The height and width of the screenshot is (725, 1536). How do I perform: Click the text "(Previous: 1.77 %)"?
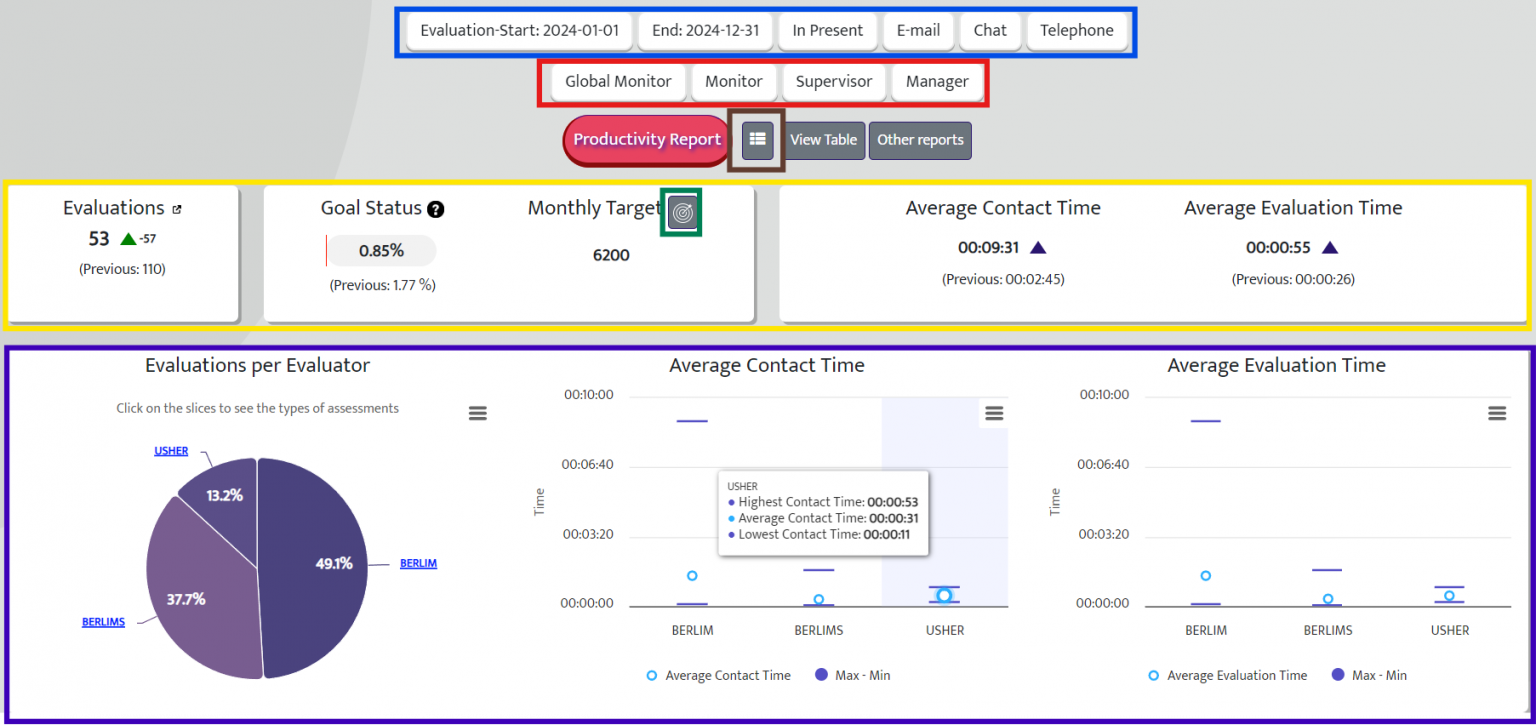[x=382, y=285]
